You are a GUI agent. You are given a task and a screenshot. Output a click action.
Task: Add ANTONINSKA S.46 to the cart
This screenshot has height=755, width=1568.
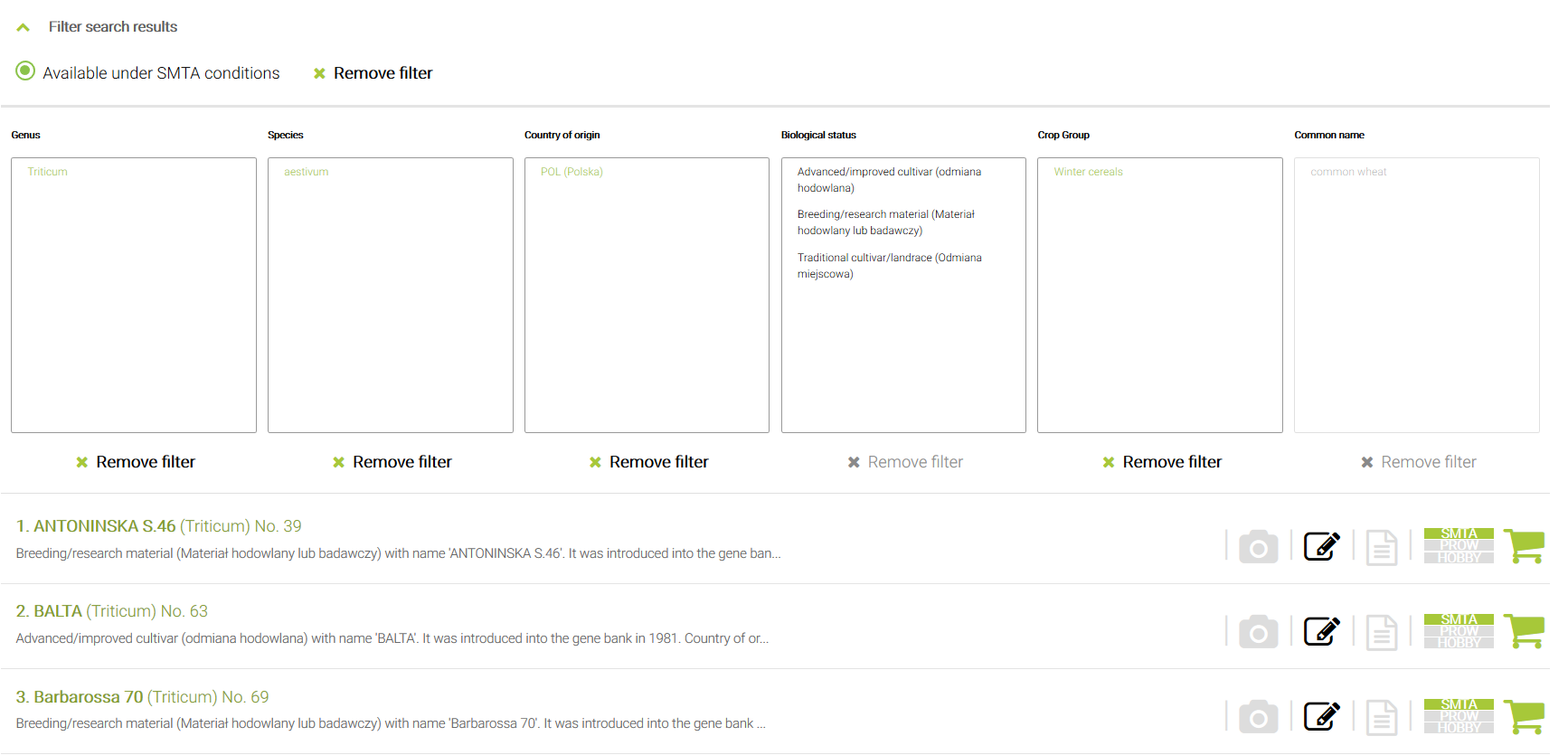coord(1524,546)
